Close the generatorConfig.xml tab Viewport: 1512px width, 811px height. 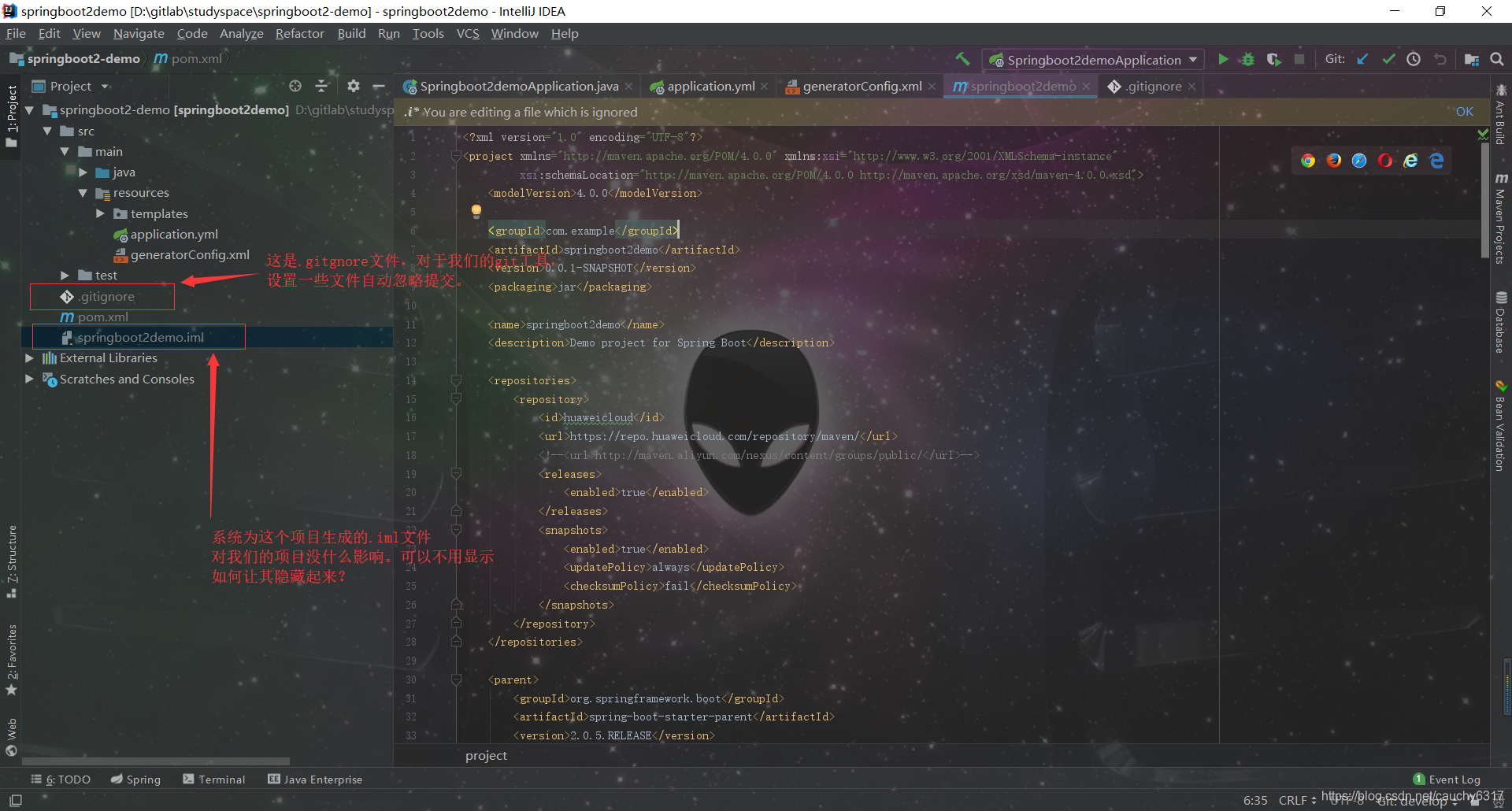[932, 87]
